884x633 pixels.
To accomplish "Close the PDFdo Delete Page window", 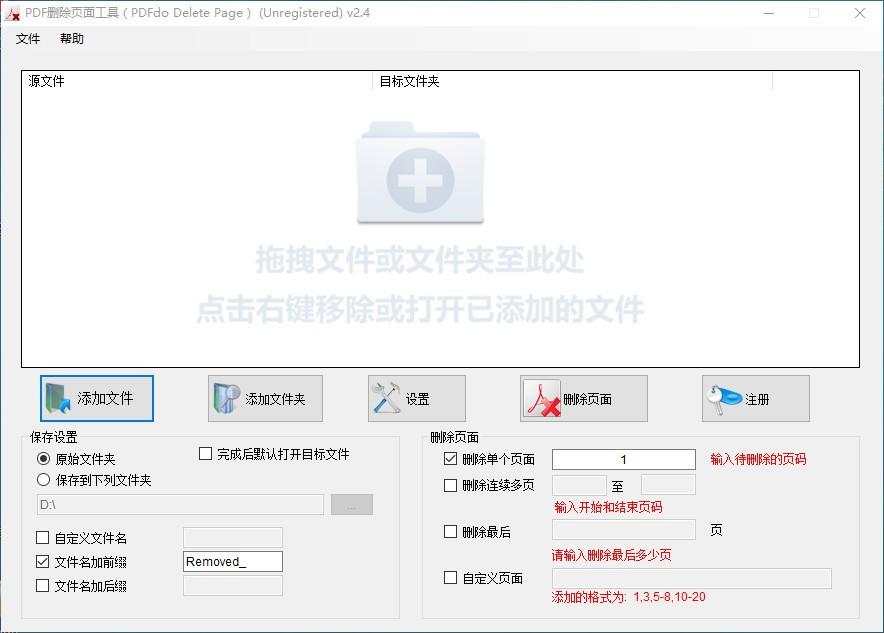I will click(860, 13).
